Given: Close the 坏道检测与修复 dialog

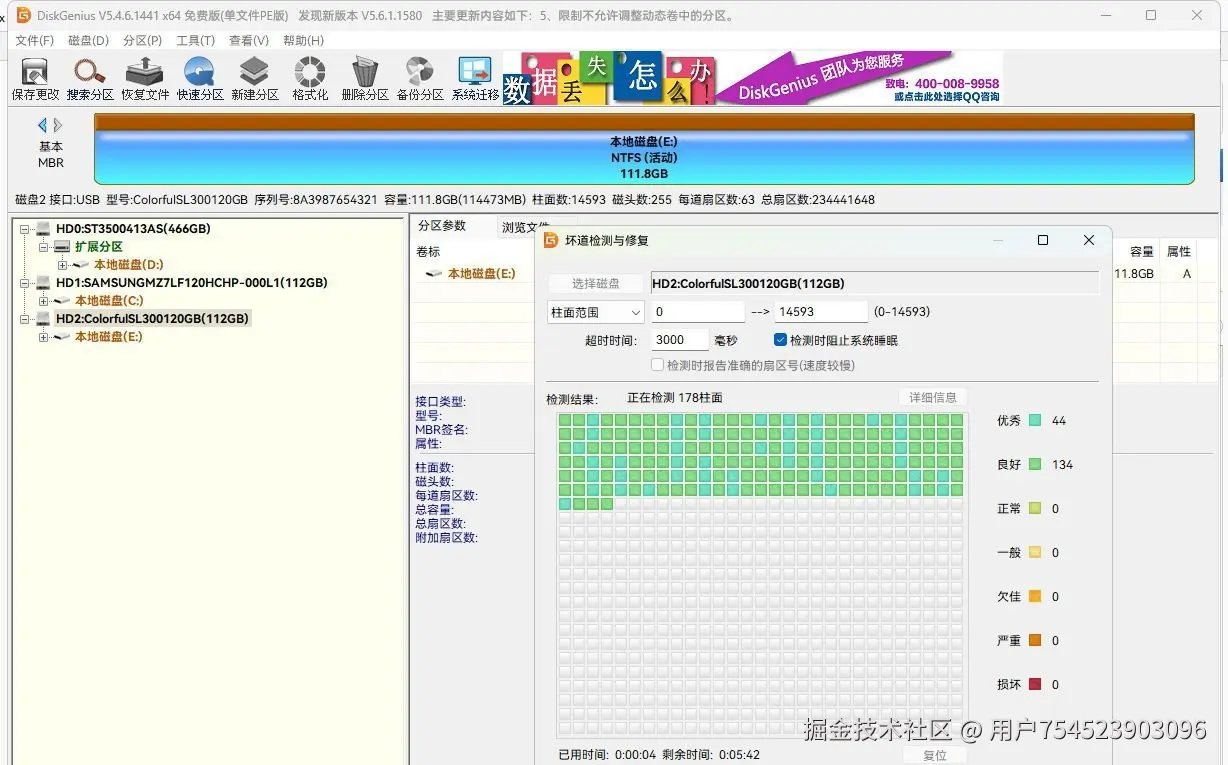Looking at the screenshot, I should [x=1089, y=240].
